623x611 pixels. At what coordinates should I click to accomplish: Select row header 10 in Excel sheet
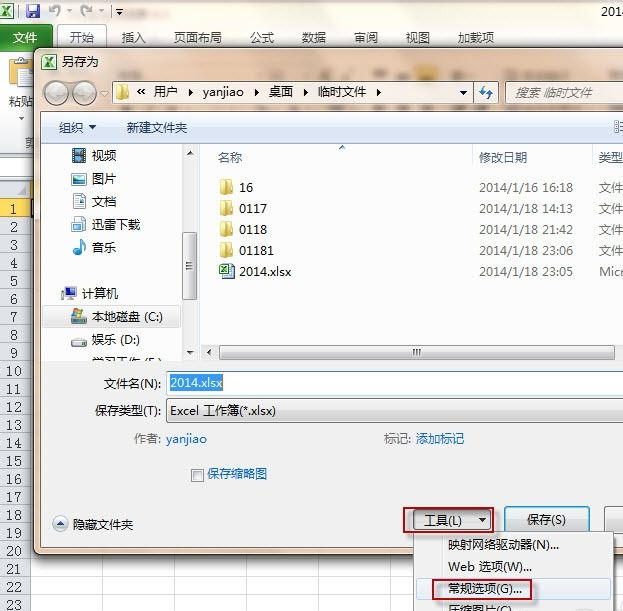pyautogui.click(x=14, y=371)
